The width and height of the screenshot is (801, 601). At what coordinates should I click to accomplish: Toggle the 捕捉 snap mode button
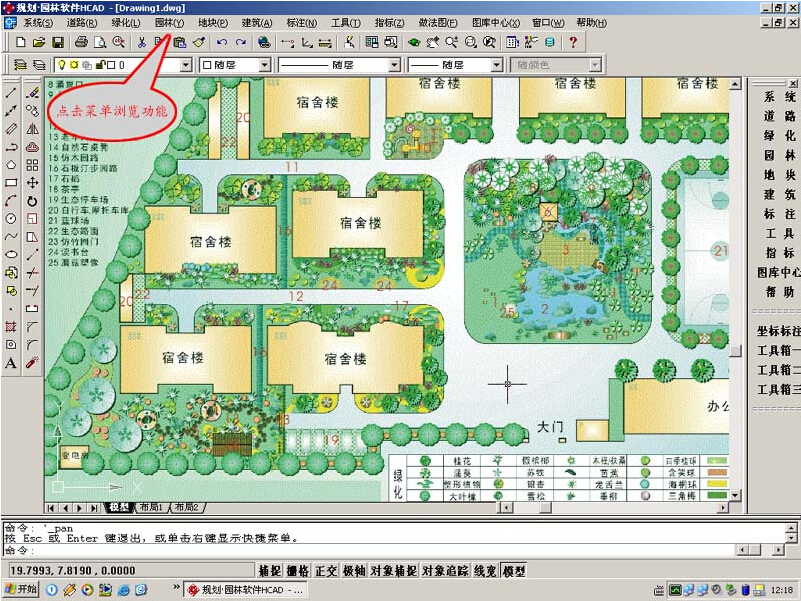coord(269,571)
